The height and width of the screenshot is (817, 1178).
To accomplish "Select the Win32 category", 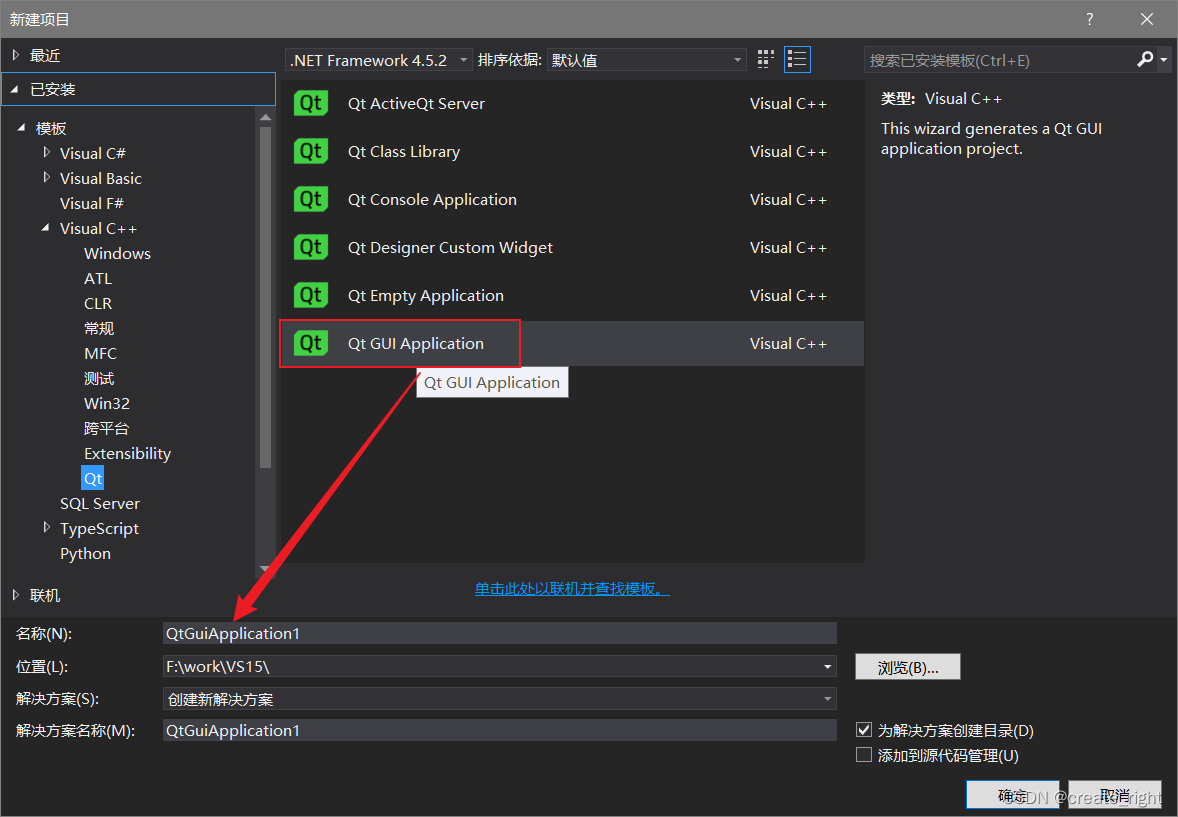I will tap(107, 404).
